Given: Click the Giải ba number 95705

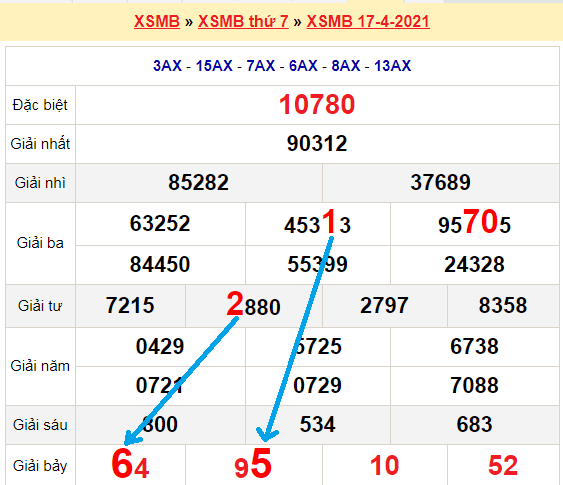Looking at the screenshot, I should 474,223.
